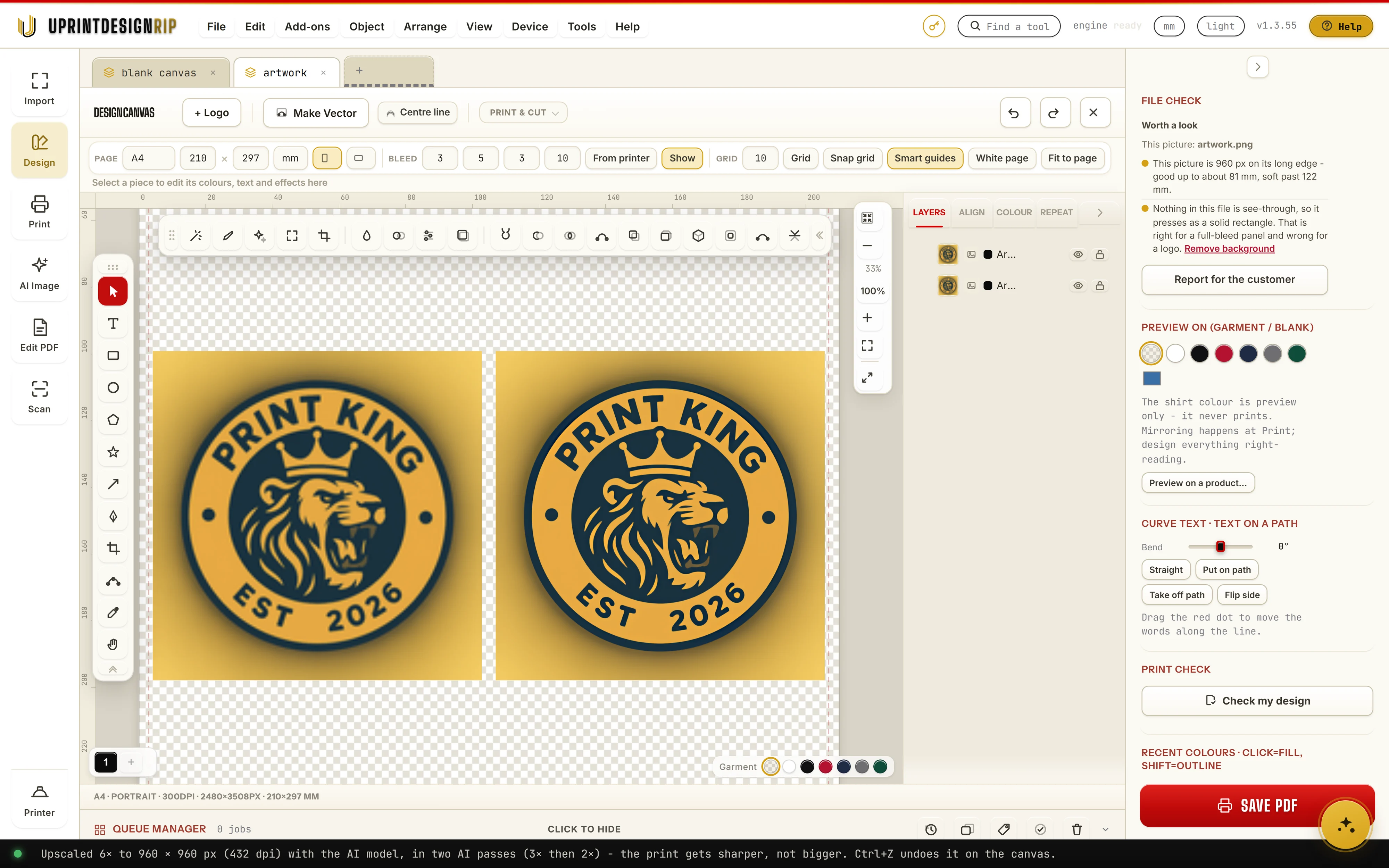Select the red garment preview swatch in the right-hand panel
Image resolution: width=1389 pixels, height=868 pixels.
[1224, 354]
